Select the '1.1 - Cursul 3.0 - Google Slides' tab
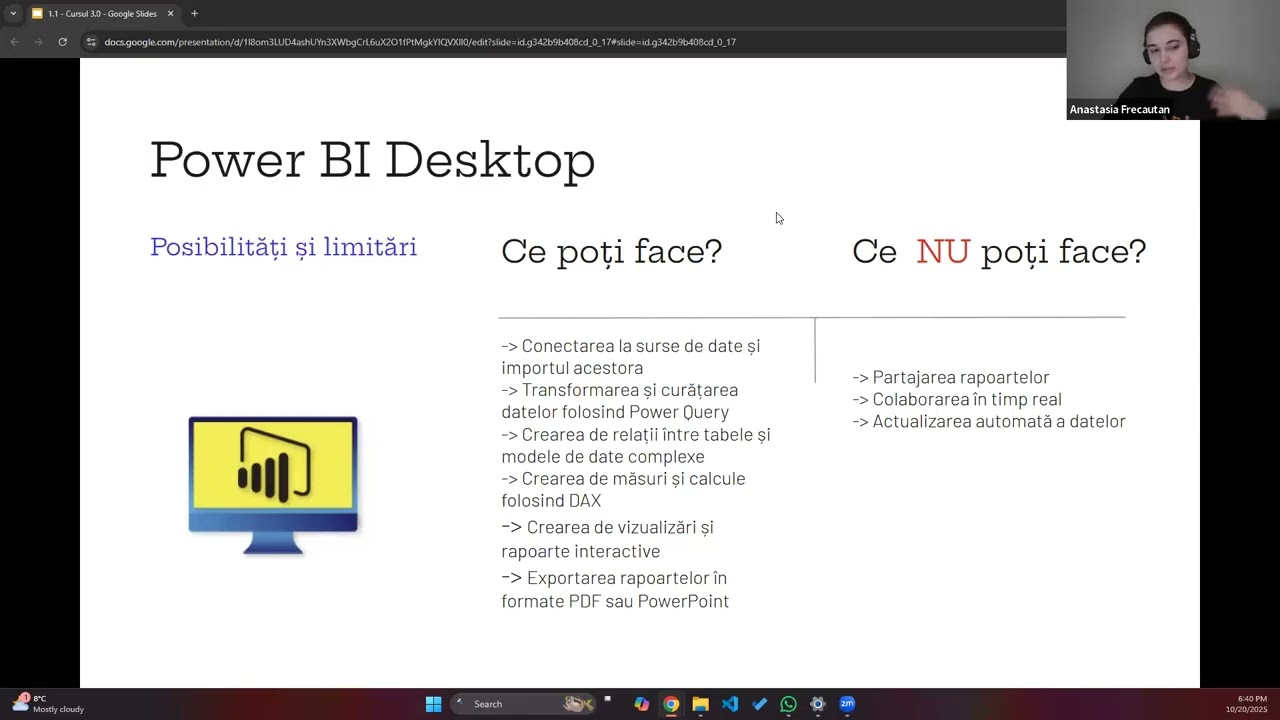This screenshot has width=1280, height=720. pyautogui.click(x=102, y=14)
